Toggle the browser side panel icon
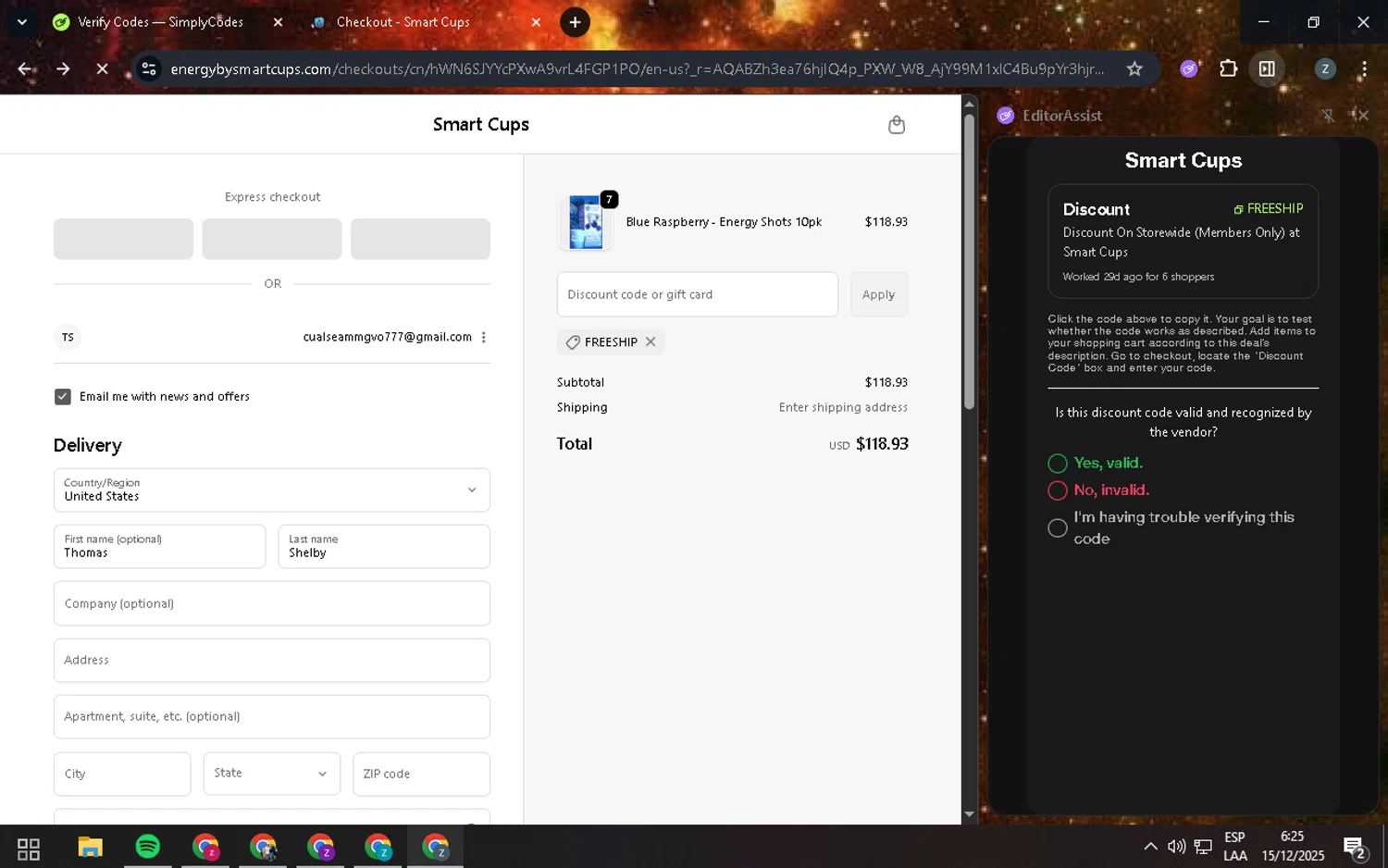Viewport: 1388px width, 868px height. point(1267,69)
